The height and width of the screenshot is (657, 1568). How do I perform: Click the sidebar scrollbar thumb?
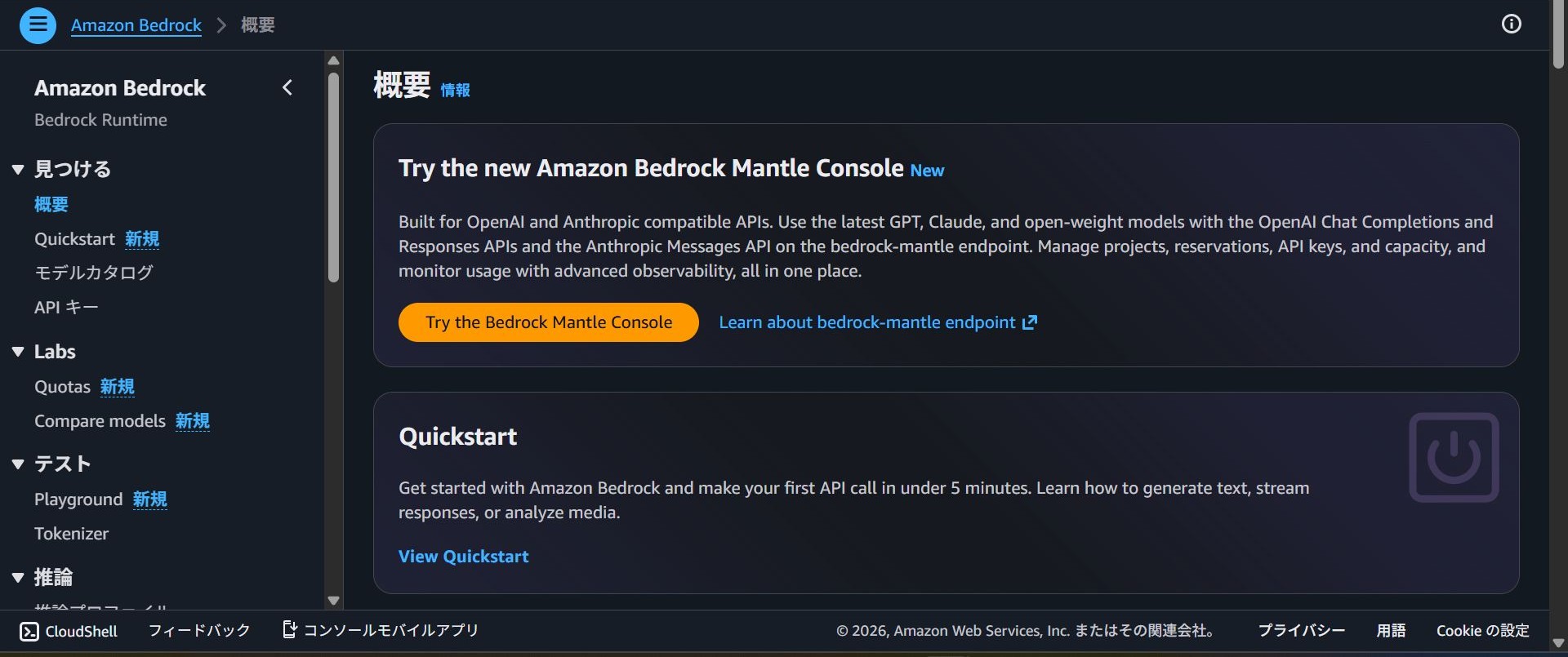333,177
